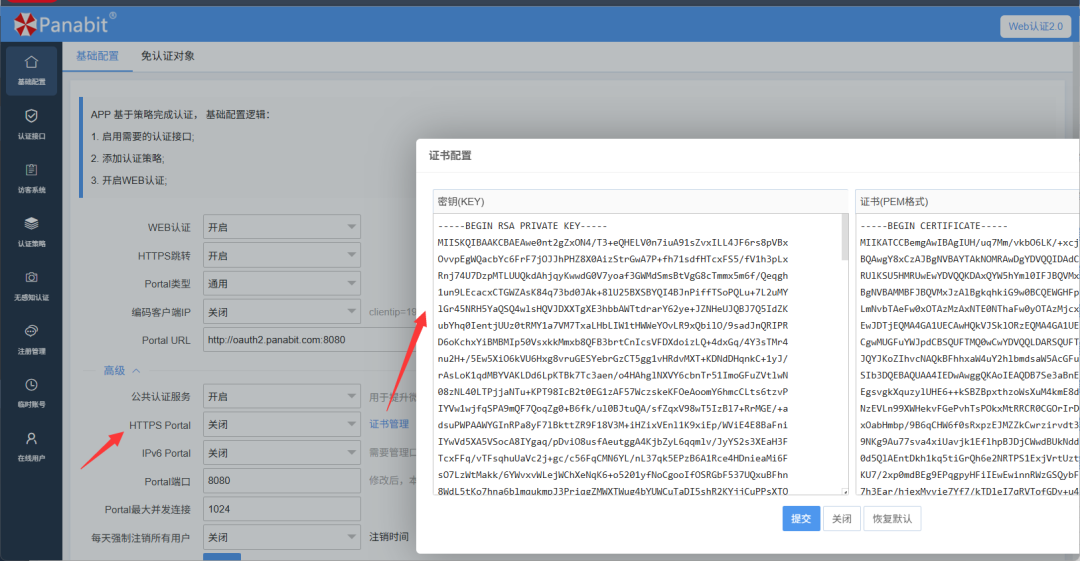Open the 基础配置 sidebar section
The height and width of the screenshot is (561, 1080).
tap(31, 70)
